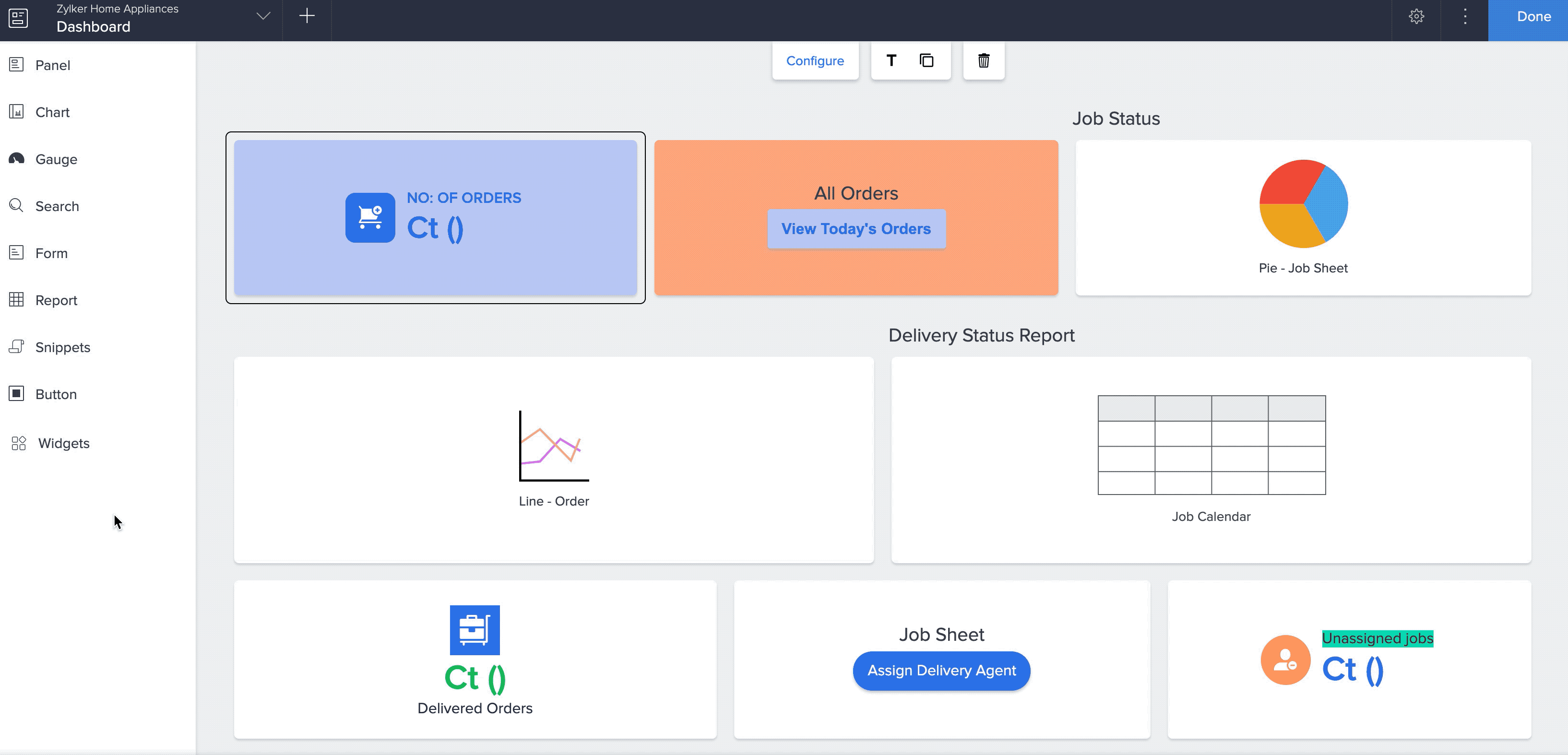Select Chart element in sidebar

[52, 113]
